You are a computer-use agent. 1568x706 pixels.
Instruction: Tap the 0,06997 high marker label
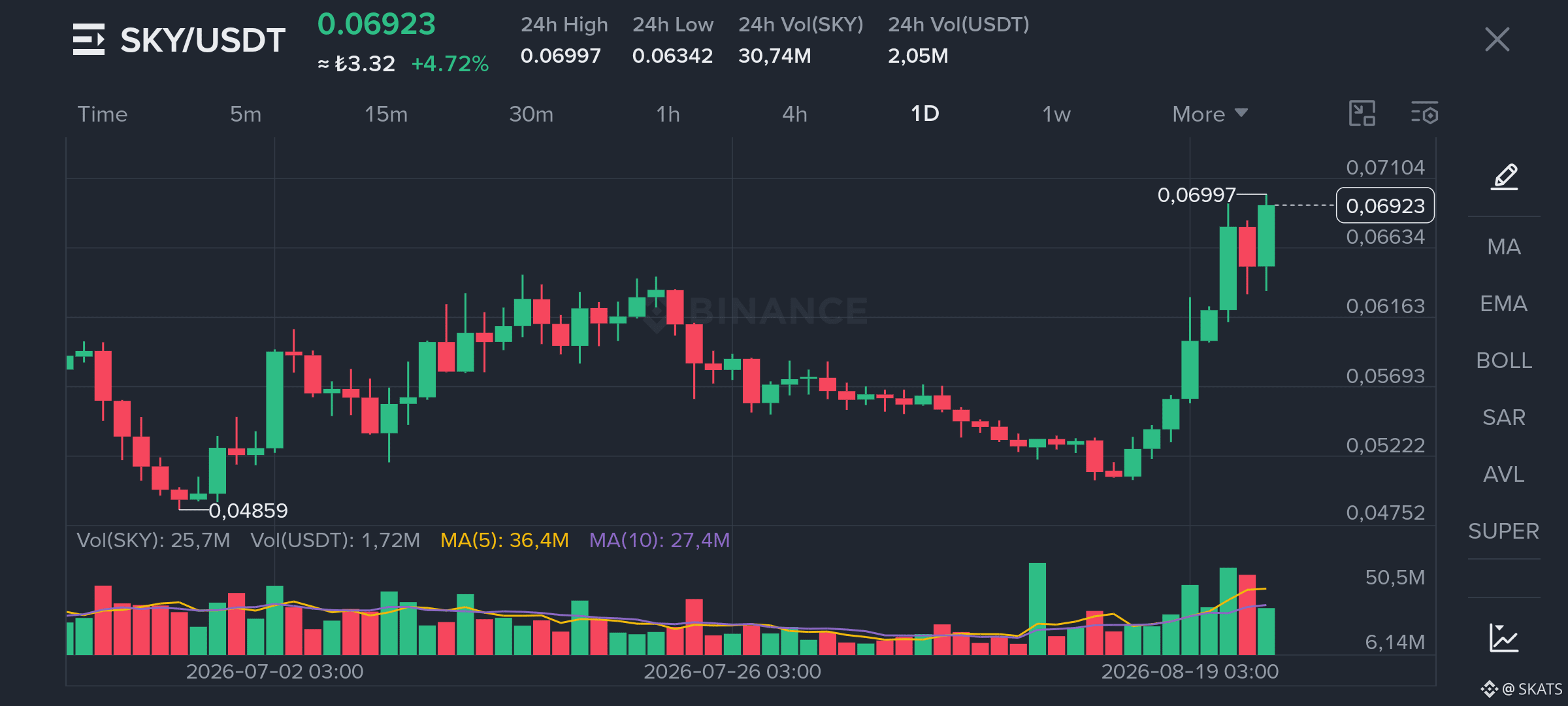(x=1196, y=195)
